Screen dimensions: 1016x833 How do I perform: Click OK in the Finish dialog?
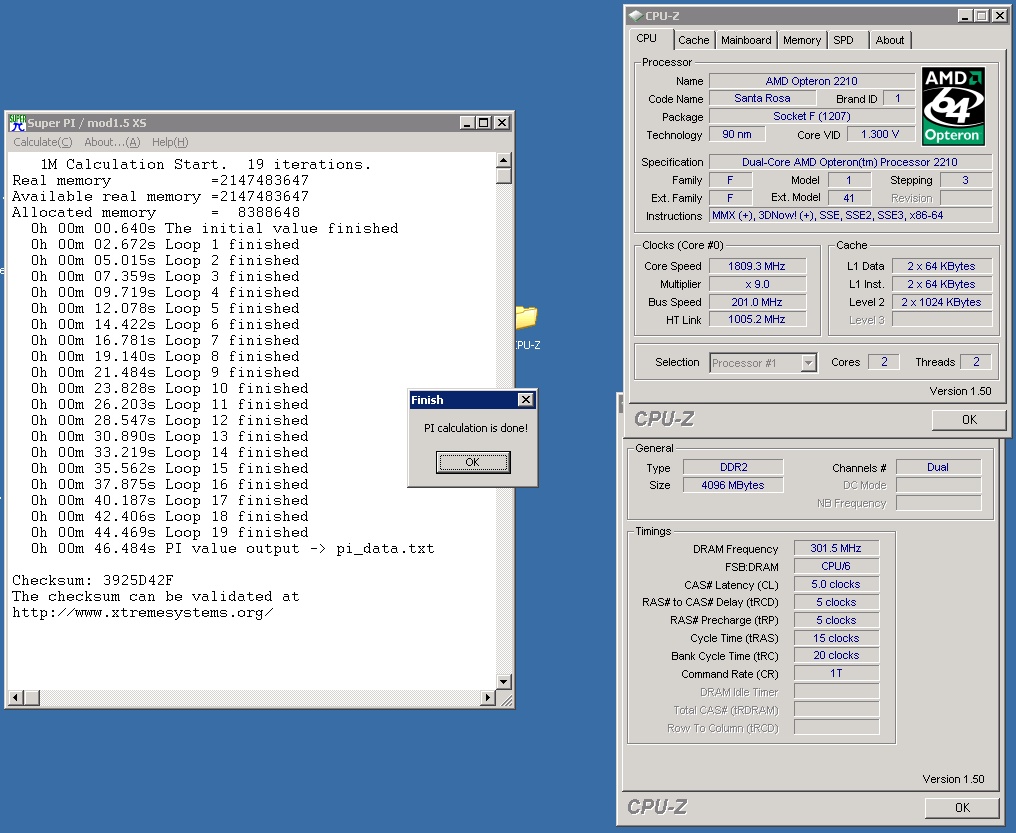[x=473, y=462]
